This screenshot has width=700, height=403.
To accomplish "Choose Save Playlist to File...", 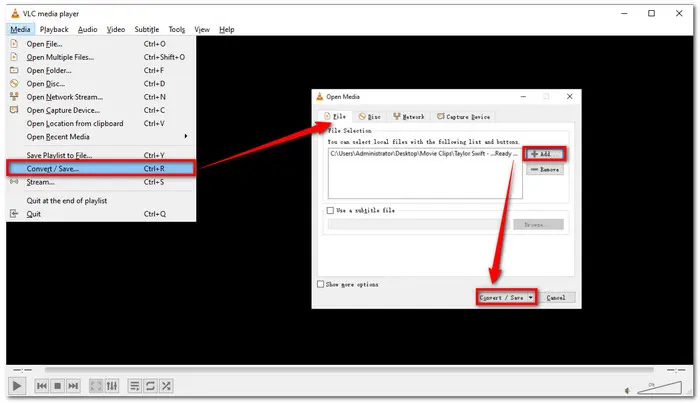I will (x=101, y=155).
